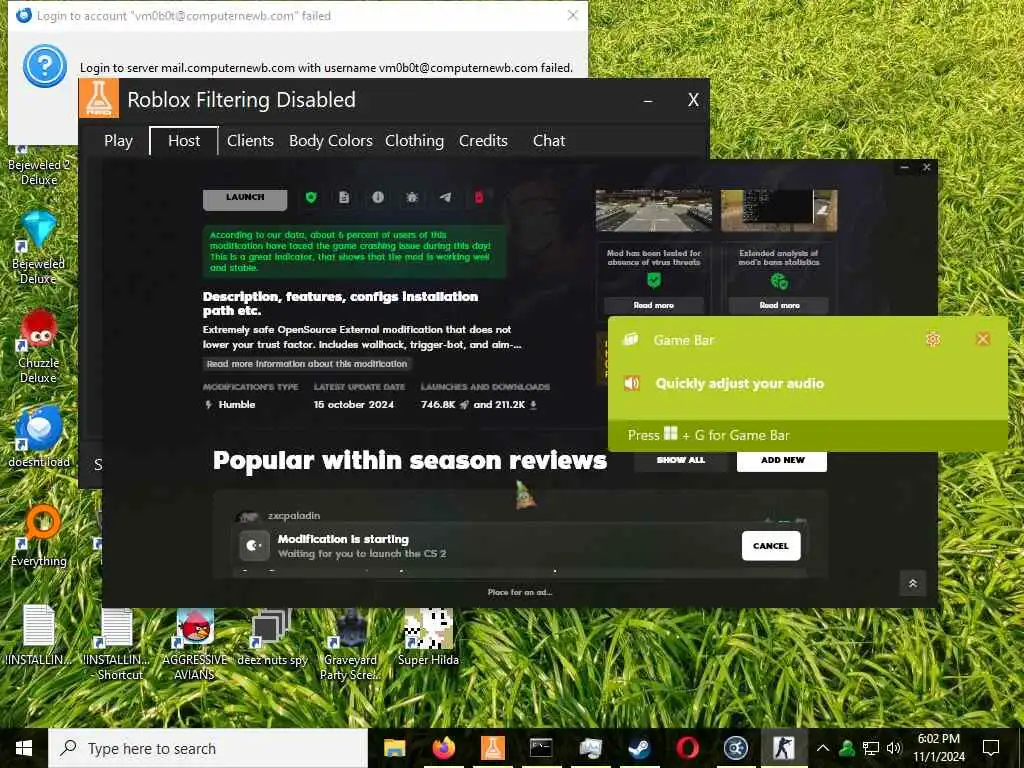The width and height of the screenshot is (1024, 768).
Task: Show hidden system tray icons
Action: (x=823, y=748)
